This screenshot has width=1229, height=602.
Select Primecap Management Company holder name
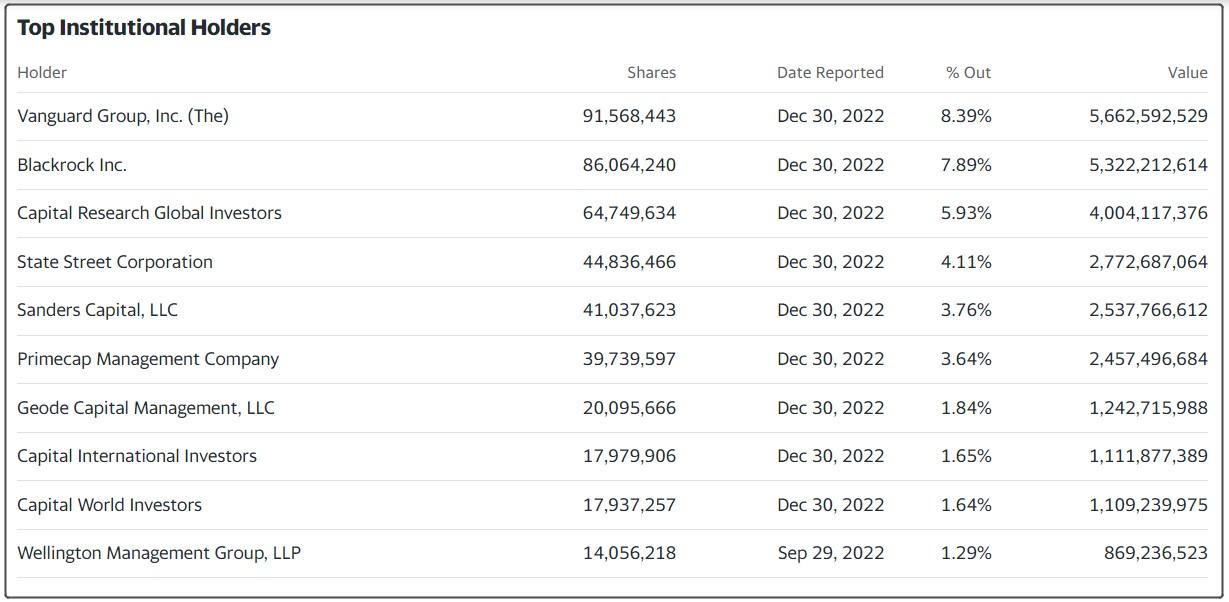pos(148,359)
